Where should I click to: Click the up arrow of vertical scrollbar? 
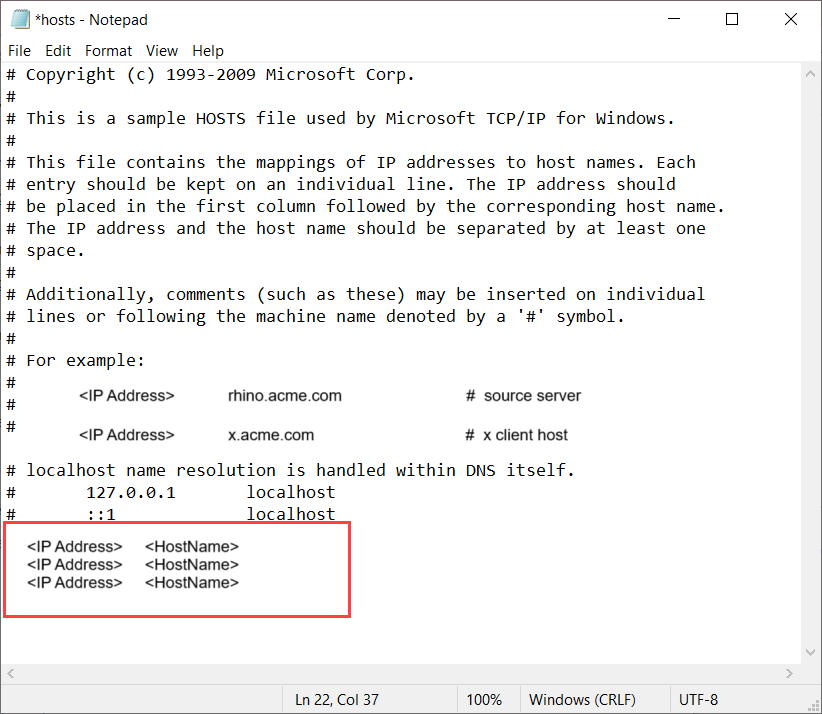pyautogui.click(x=810, y=72)
